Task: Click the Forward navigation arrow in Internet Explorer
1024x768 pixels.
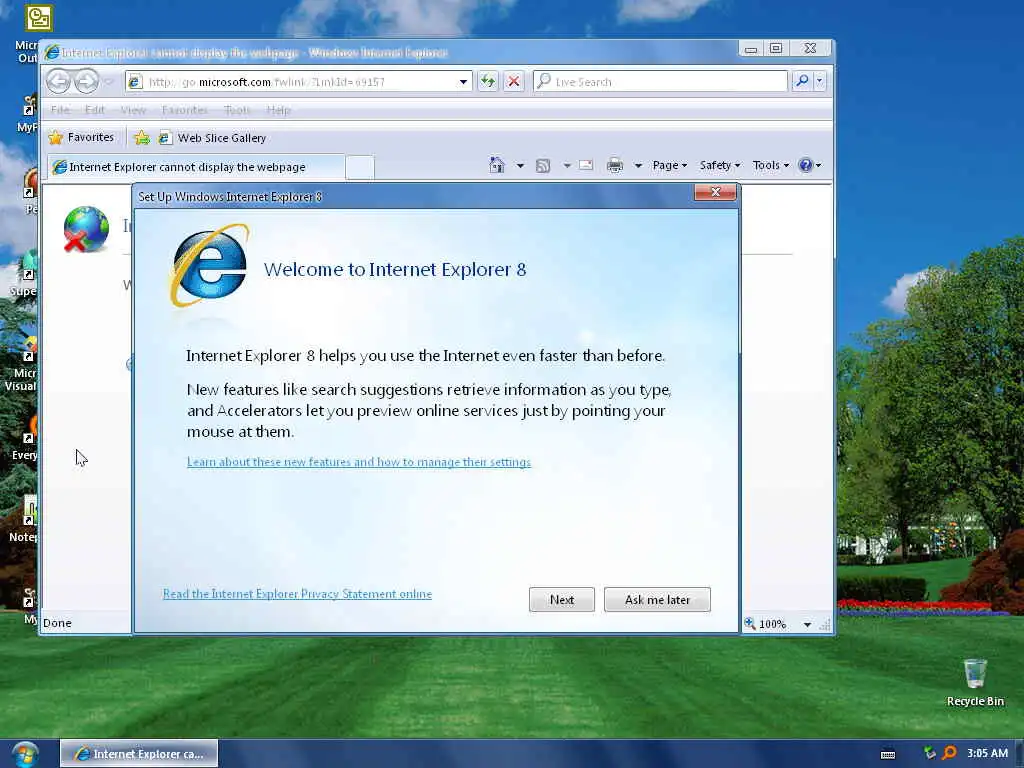Action: pos(86,82)
